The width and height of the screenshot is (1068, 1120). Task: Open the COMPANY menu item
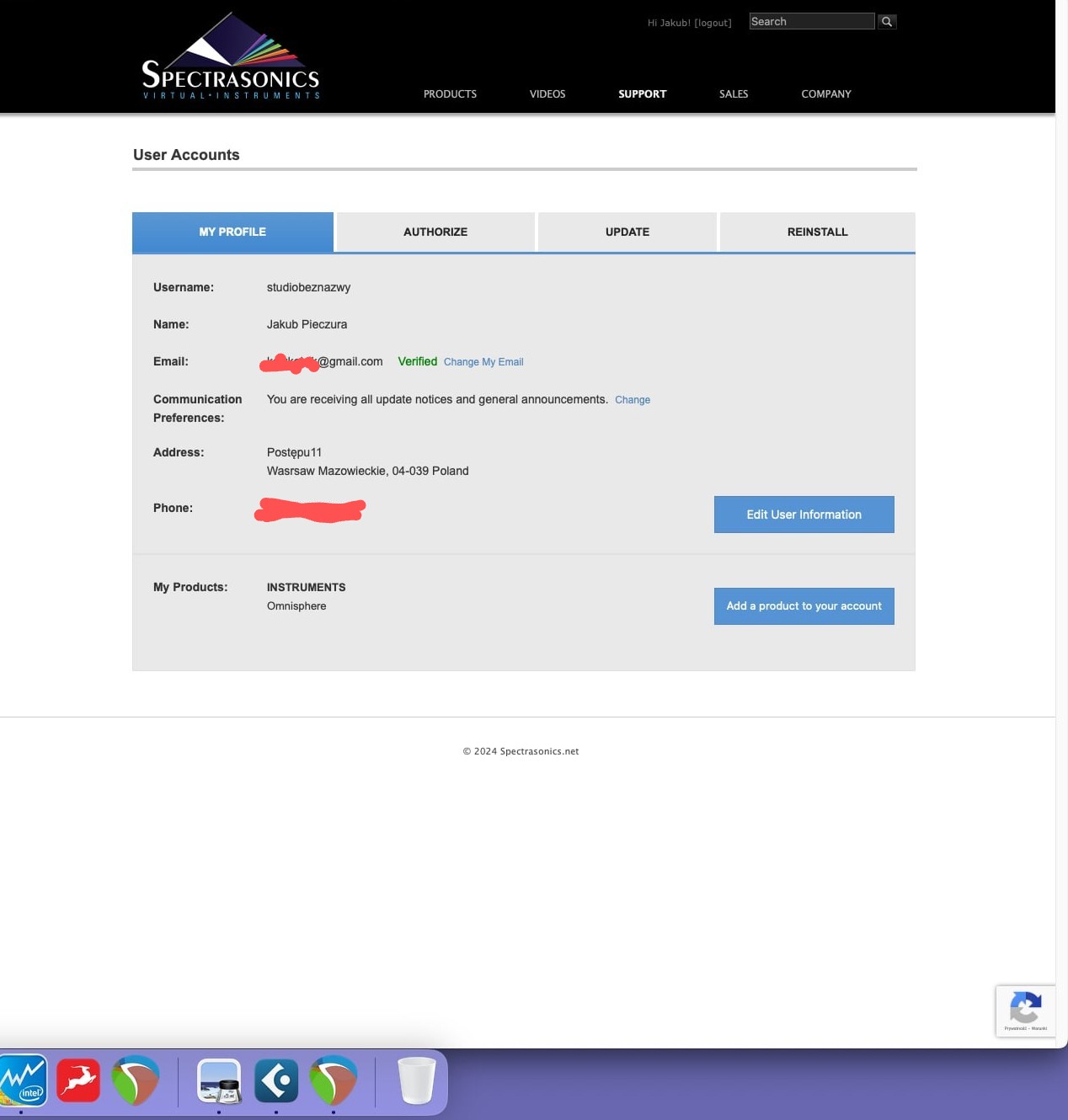tap(826, 94)
